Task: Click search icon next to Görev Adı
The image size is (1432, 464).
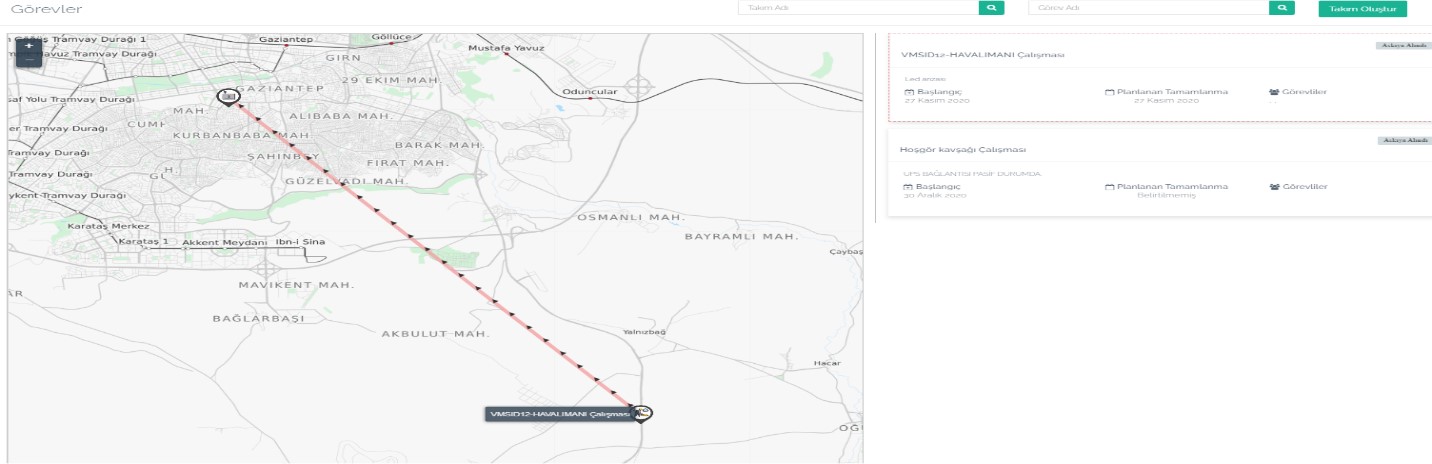Action: 1281,8
